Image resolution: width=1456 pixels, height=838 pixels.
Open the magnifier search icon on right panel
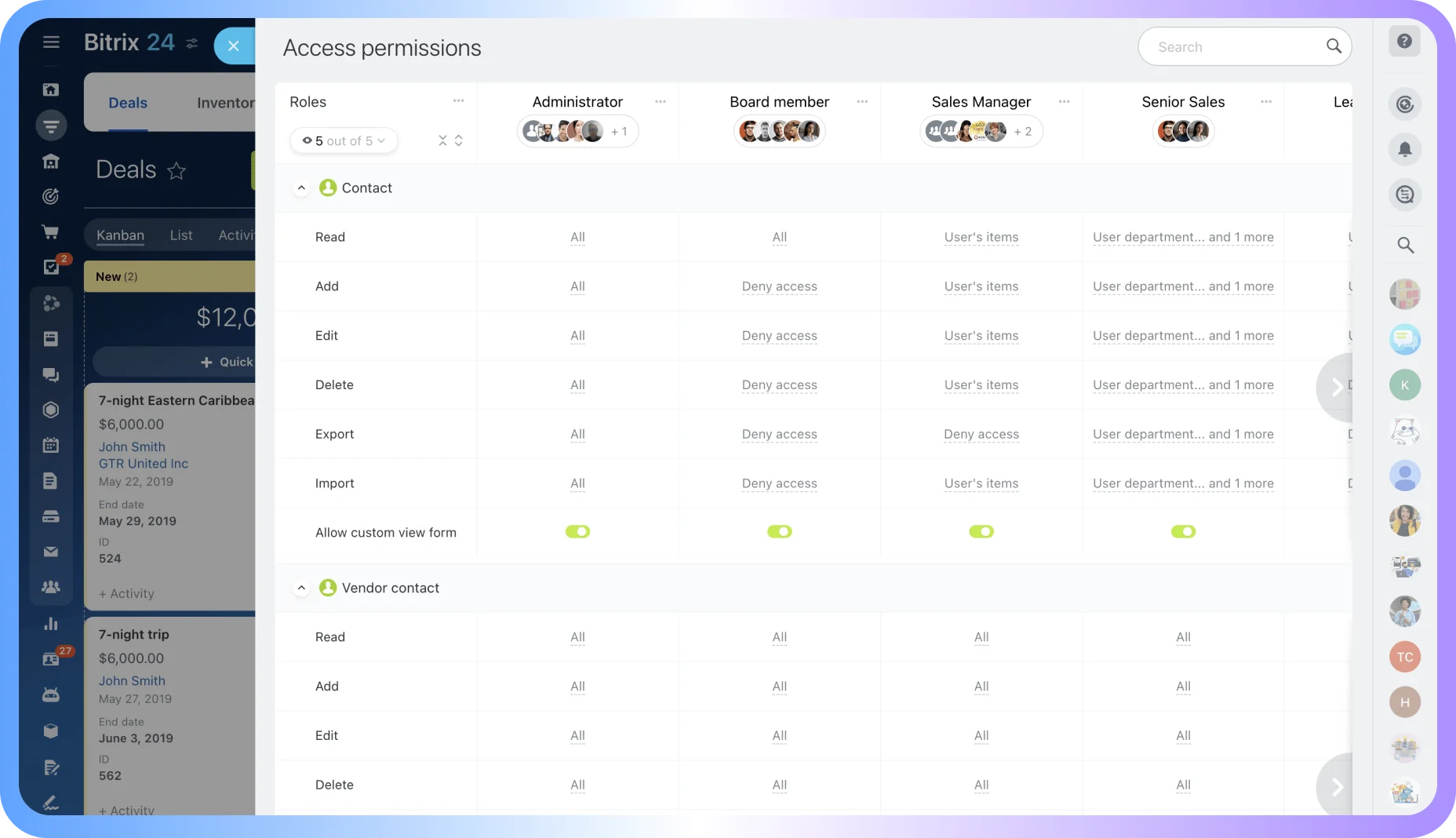pyautogui.click(x=1406, y=245)
